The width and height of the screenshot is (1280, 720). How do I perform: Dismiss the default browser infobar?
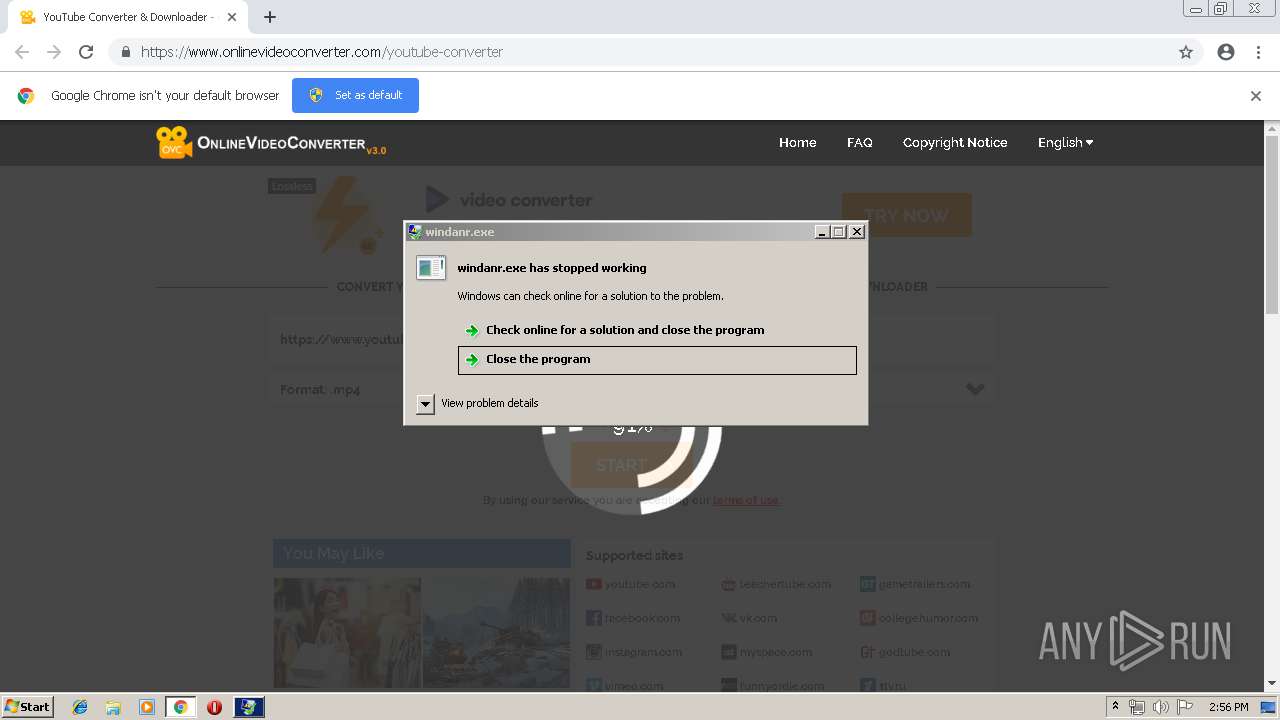click(1255, 96)
